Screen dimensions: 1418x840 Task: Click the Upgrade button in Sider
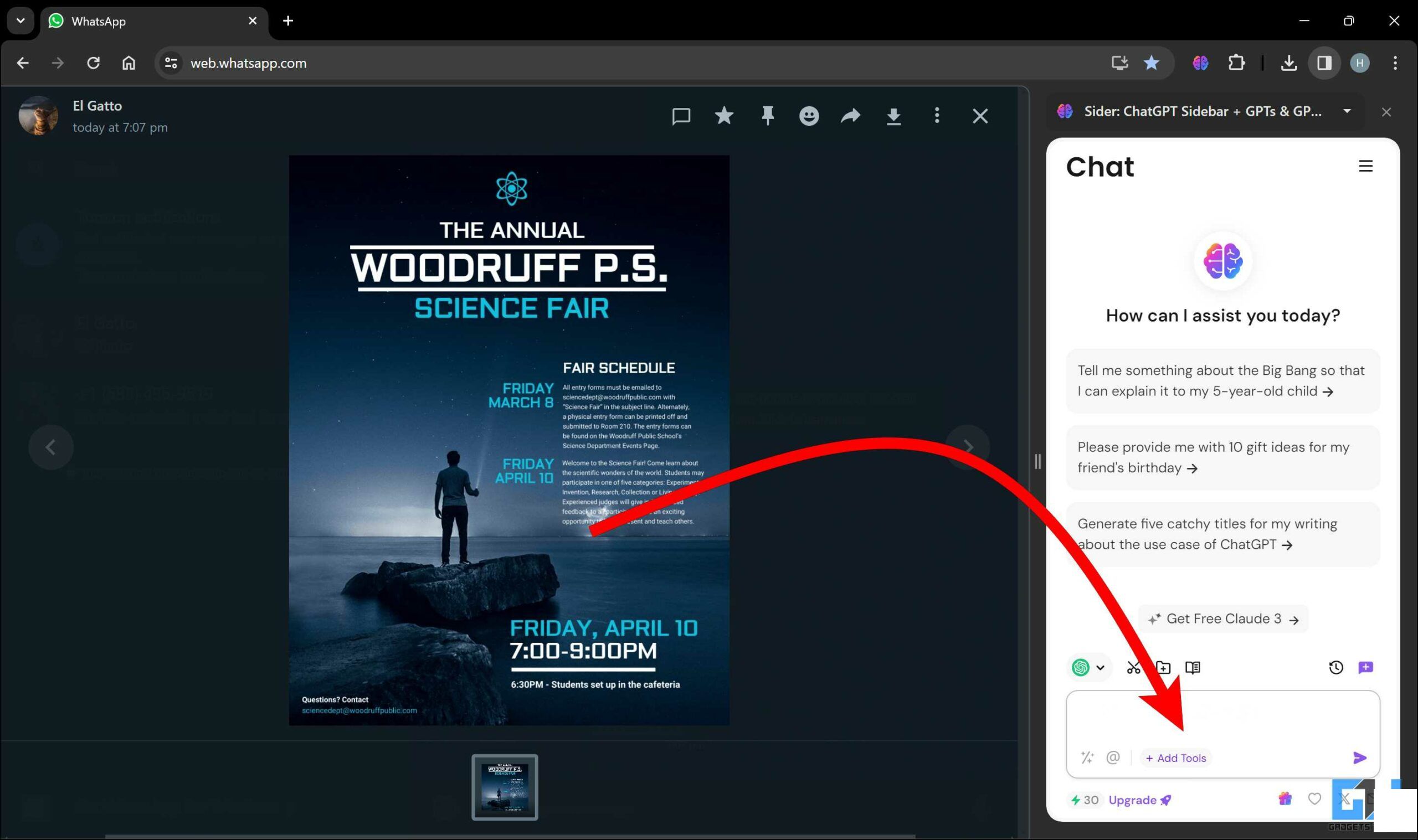(1138, 800)
